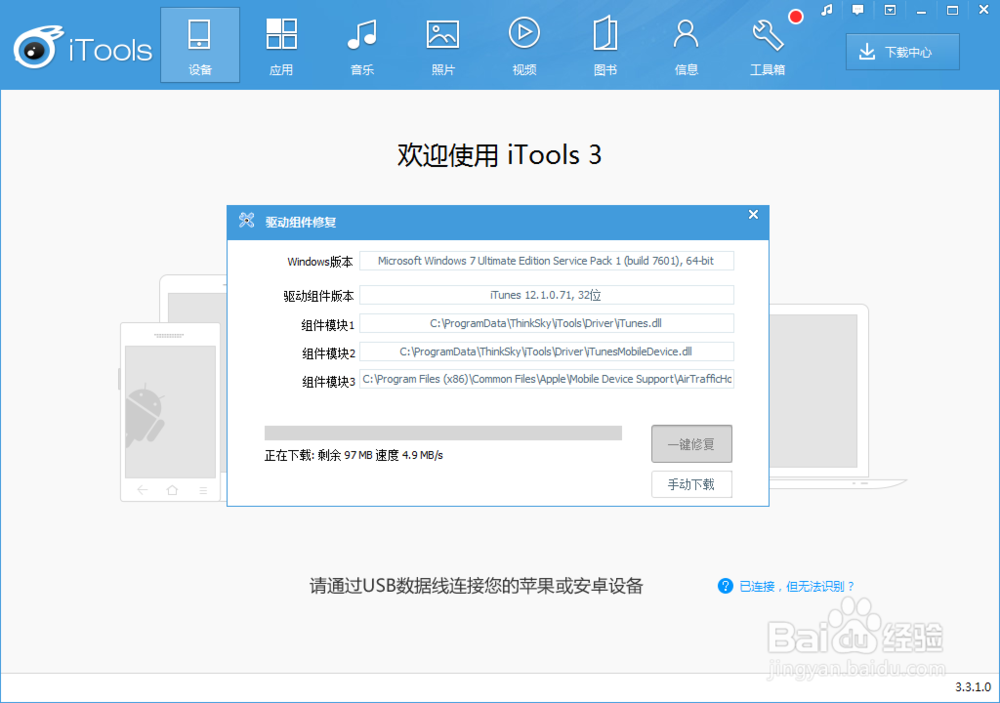This screenshot has width=1000, height=703.
Task: Click the iTools eye logo
Action: [38, 47]
